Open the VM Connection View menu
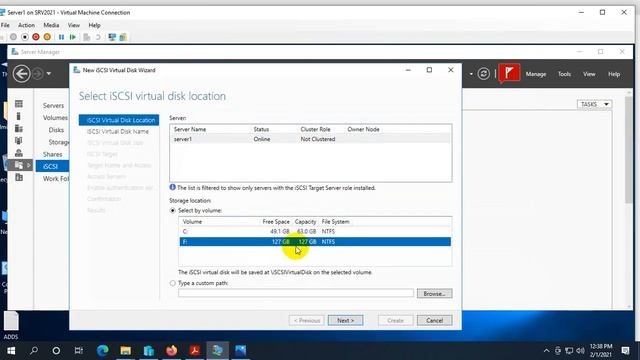The width and height of the screenshot is (640, 360). pos(74,25)
